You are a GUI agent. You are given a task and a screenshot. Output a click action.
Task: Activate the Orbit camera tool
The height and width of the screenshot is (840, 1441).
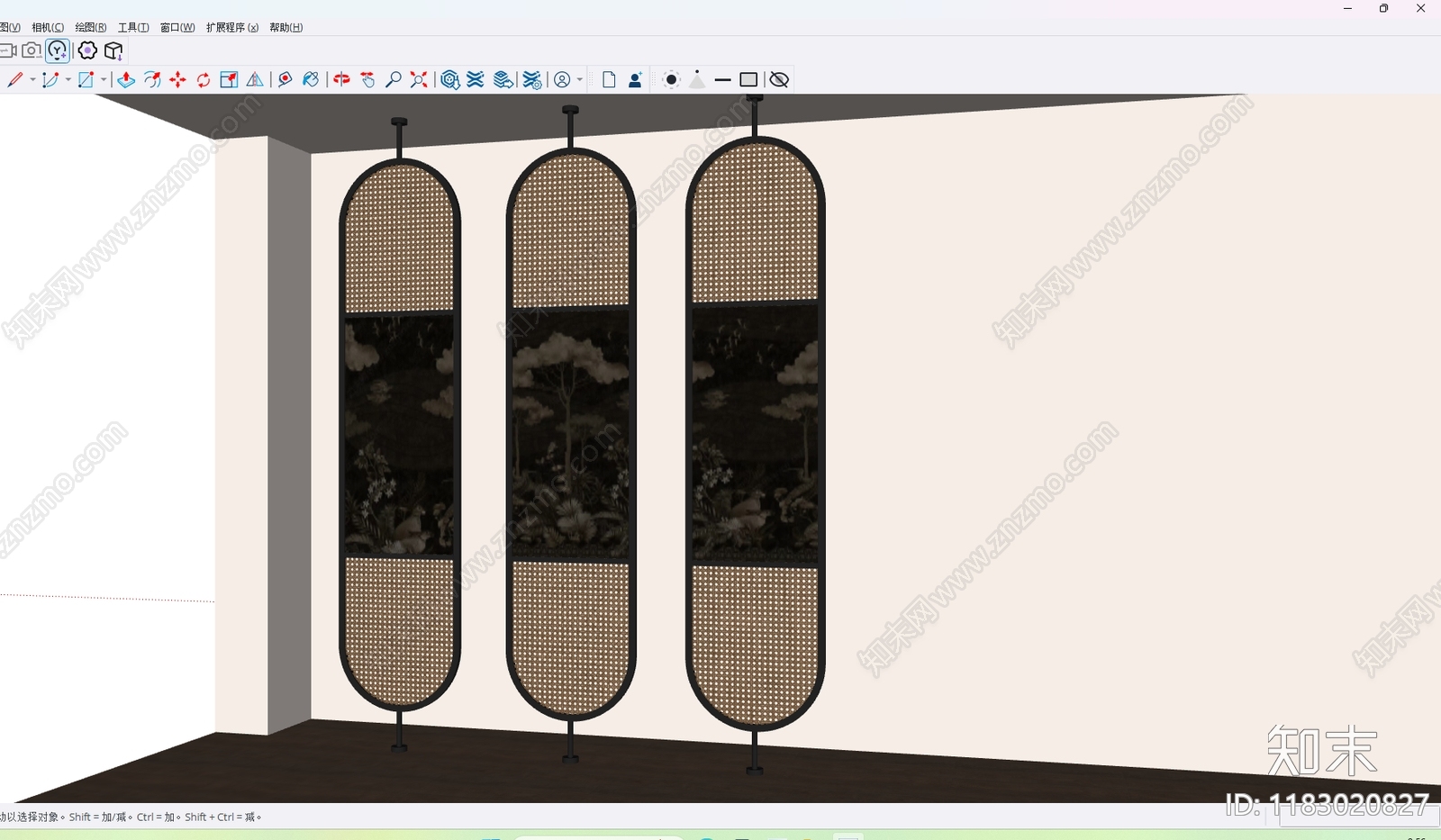pos(341,79)
